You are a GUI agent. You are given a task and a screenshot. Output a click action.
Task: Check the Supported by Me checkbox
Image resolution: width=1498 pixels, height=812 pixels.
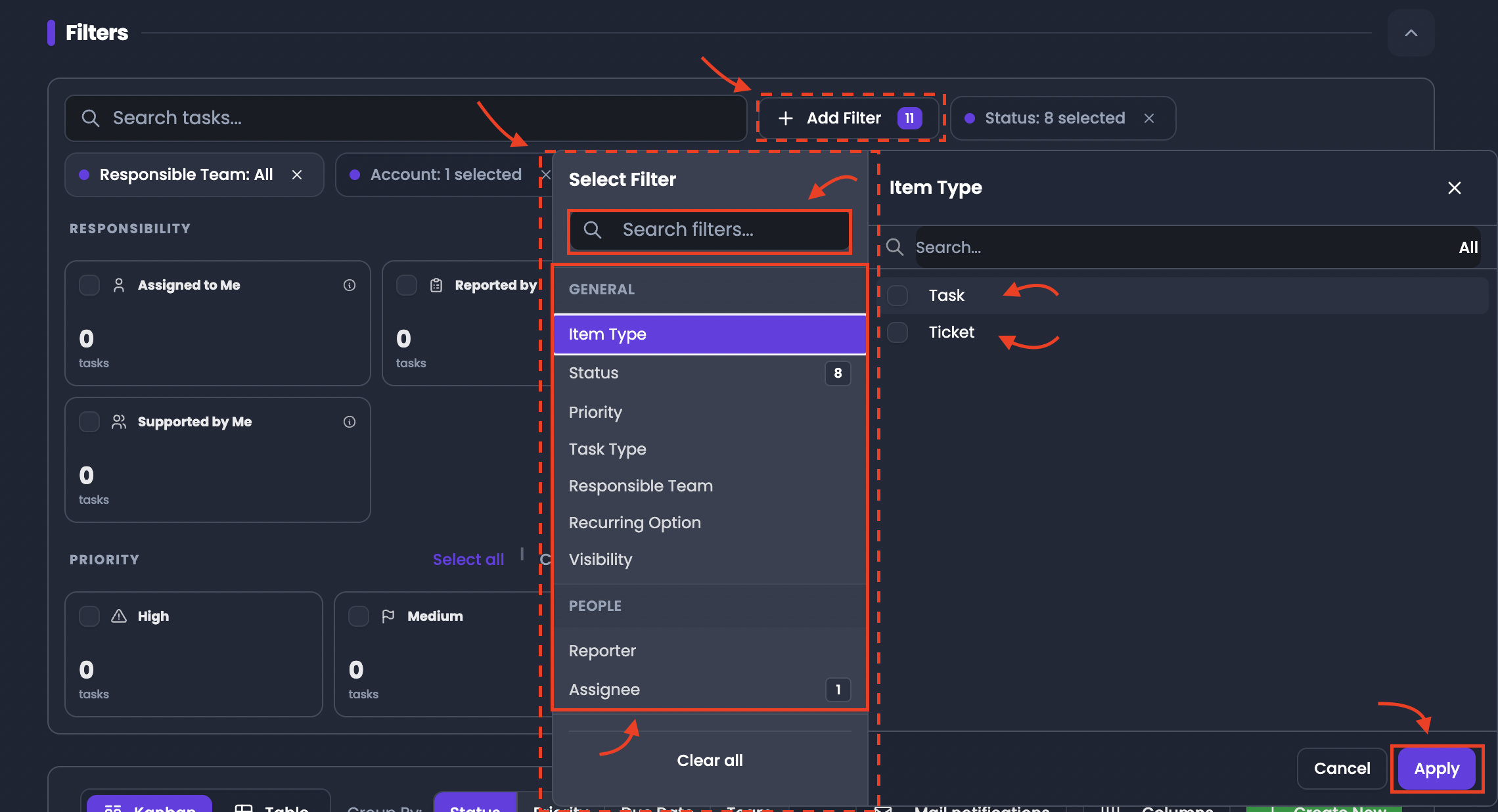[x=89, y=422]
